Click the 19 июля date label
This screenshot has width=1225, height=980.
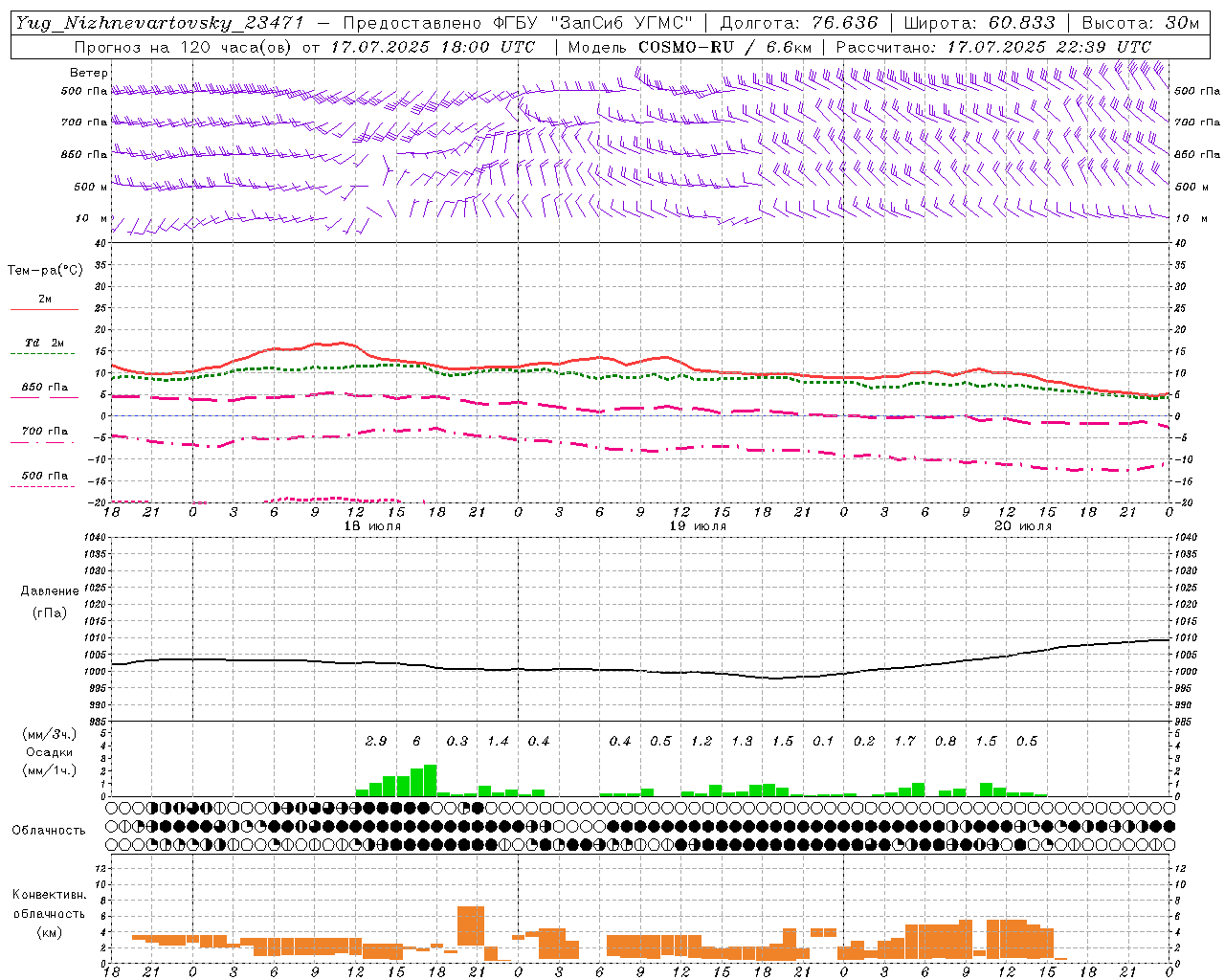698,526
